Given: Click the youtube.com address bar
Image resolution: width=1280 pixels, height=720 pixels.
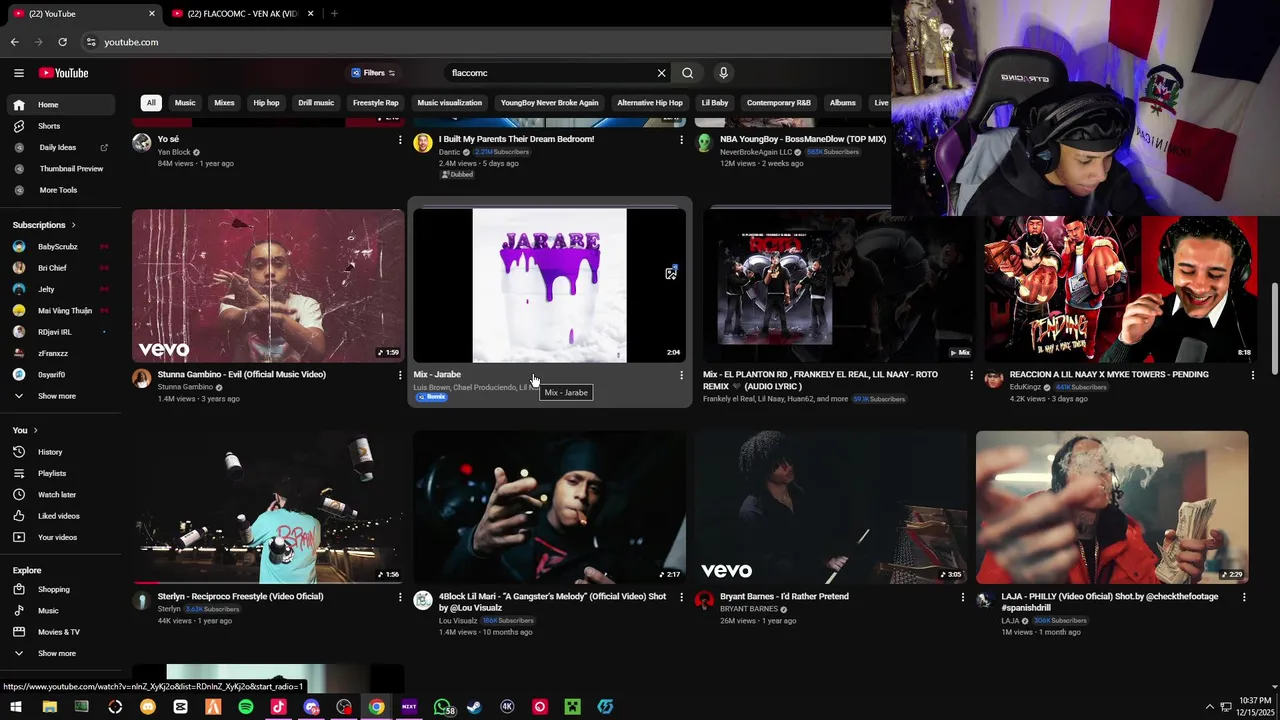Looking at the screenshot, I should click(480, 42).
